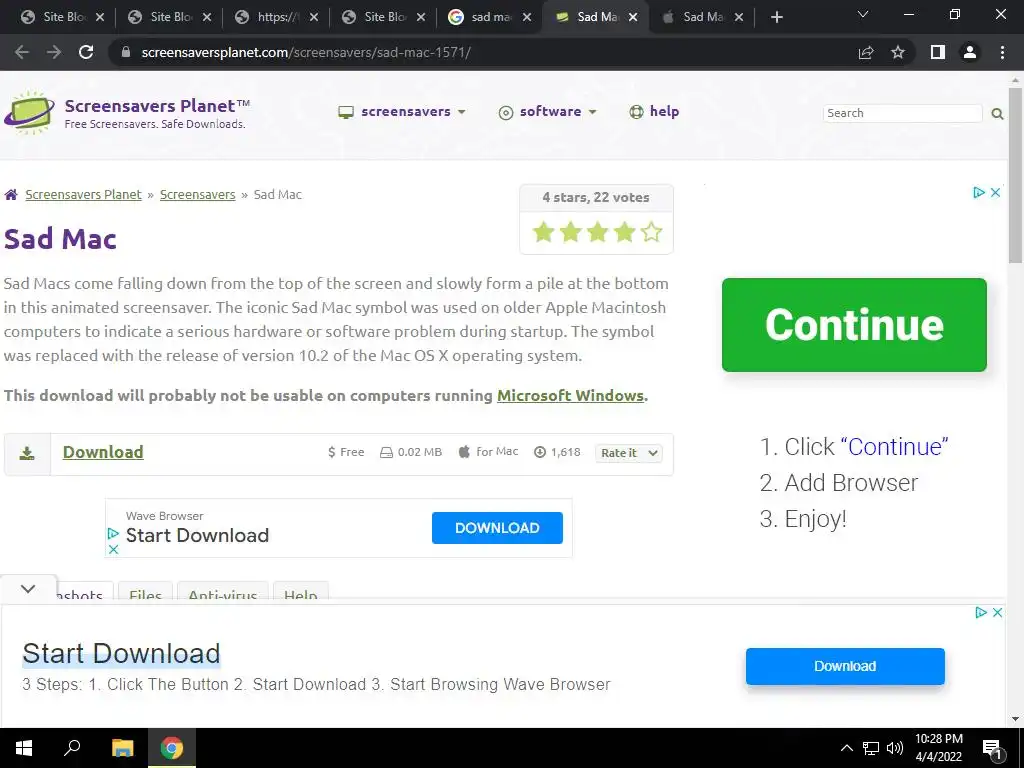The image size is (1024, 768).
Task: Open the Help tab on page
Action: coord(300,590)
